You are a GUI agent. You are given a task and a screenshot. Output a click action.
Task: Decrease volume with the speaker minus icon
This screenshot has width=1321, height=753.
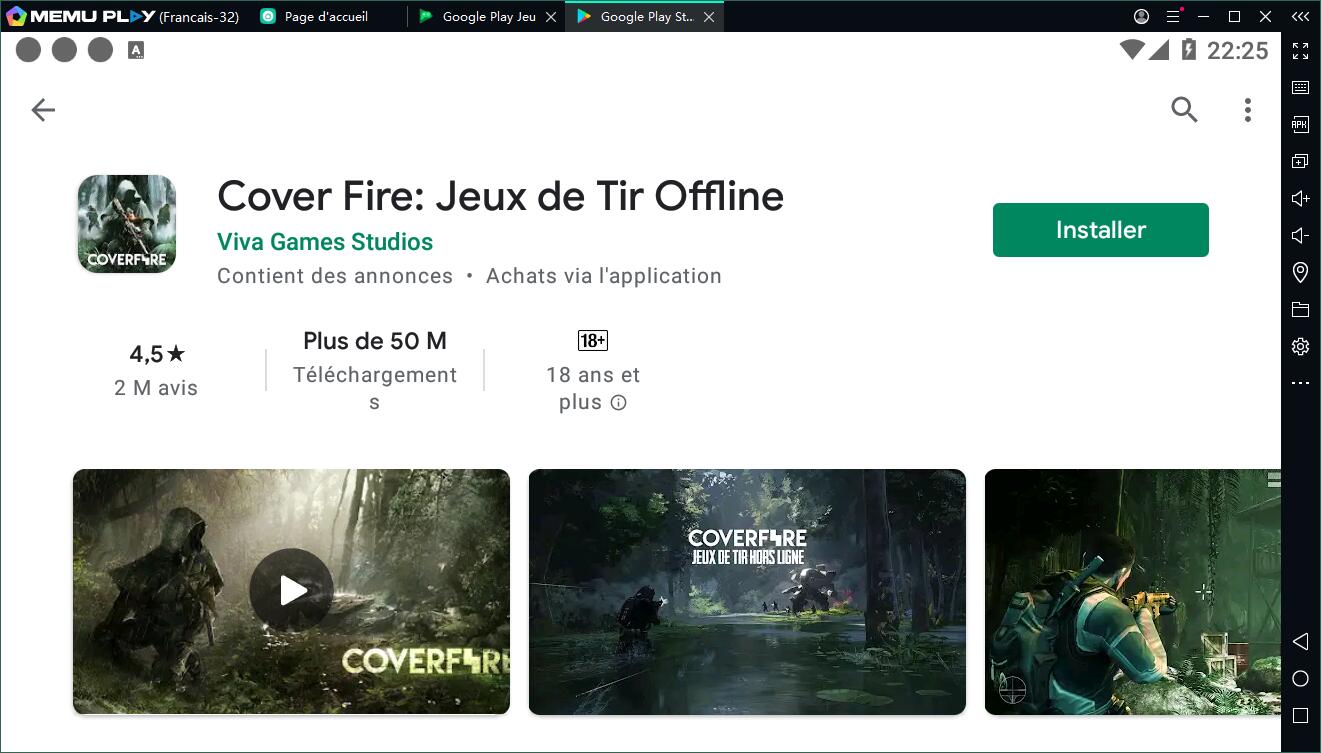tap(1300, 236)
